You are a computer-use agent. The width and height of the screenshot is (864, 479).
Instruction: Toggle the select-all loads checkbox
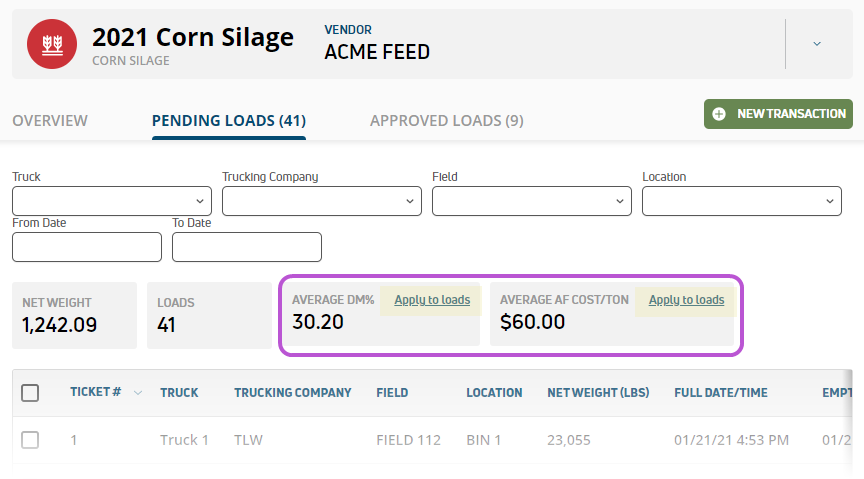click(30, 393)
